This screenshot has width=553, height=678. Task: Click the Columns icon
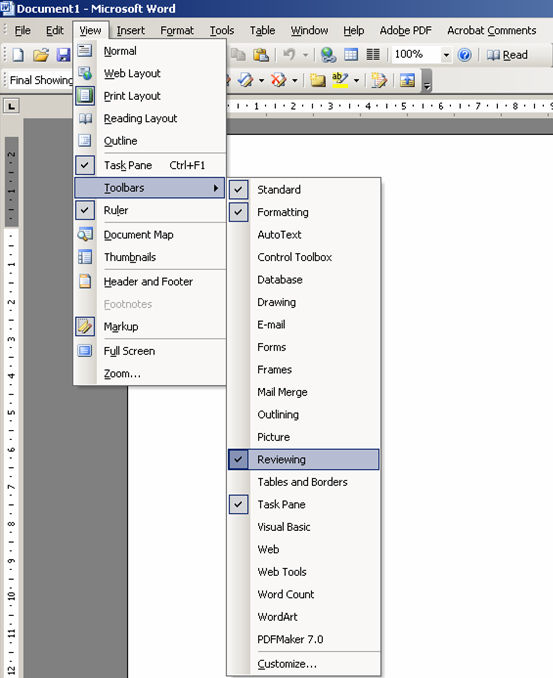coord(373,55)
